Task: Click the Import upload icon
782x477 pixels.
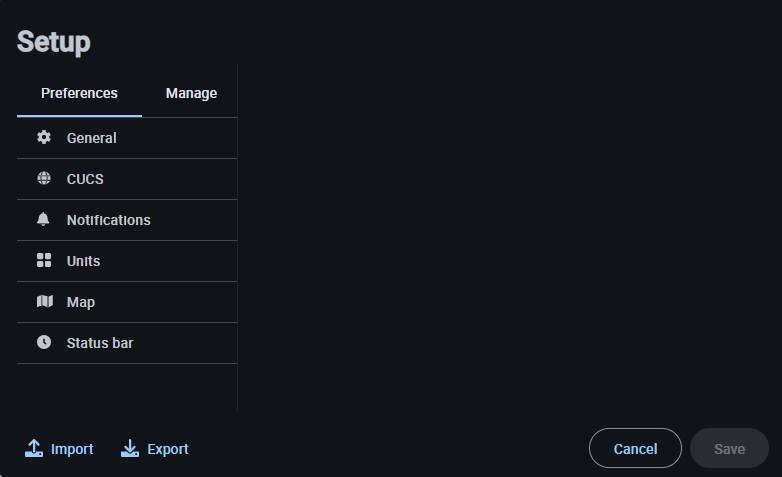Action: tap(34, 449)
